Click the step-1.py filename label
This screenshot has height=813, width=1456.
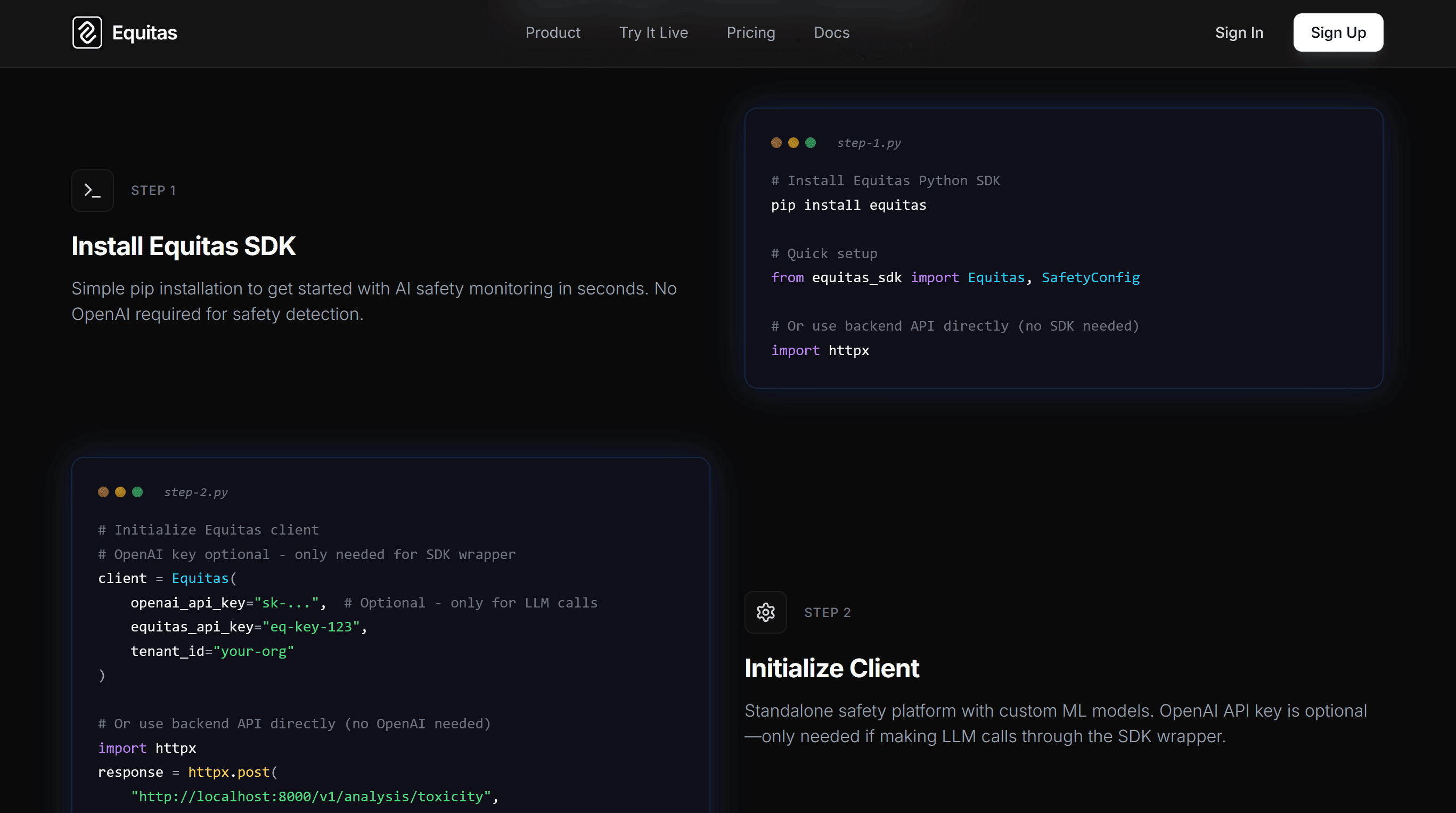click(868, 144)
